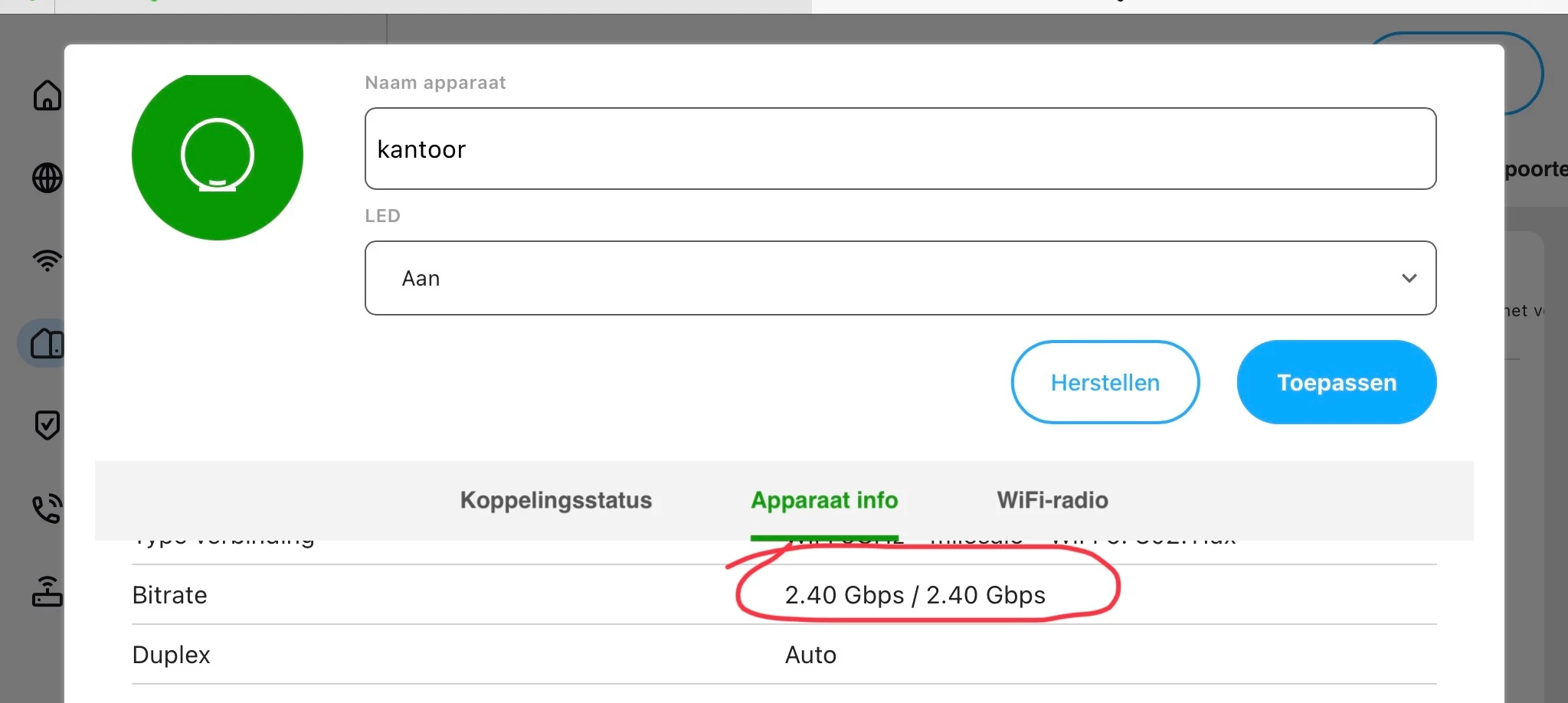This screenshot has height=703, width=1568.
Task: Open the telephone icon in the sidebar
Action: (47, 508)
